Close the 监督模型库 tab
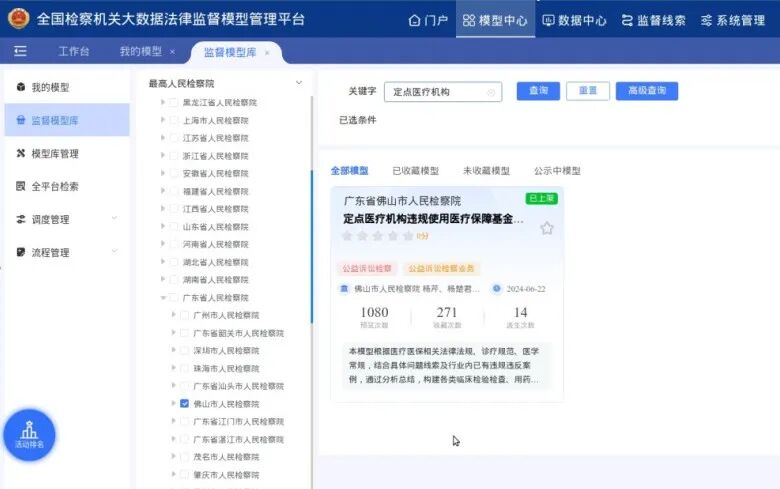 click(x=267, y=52)
